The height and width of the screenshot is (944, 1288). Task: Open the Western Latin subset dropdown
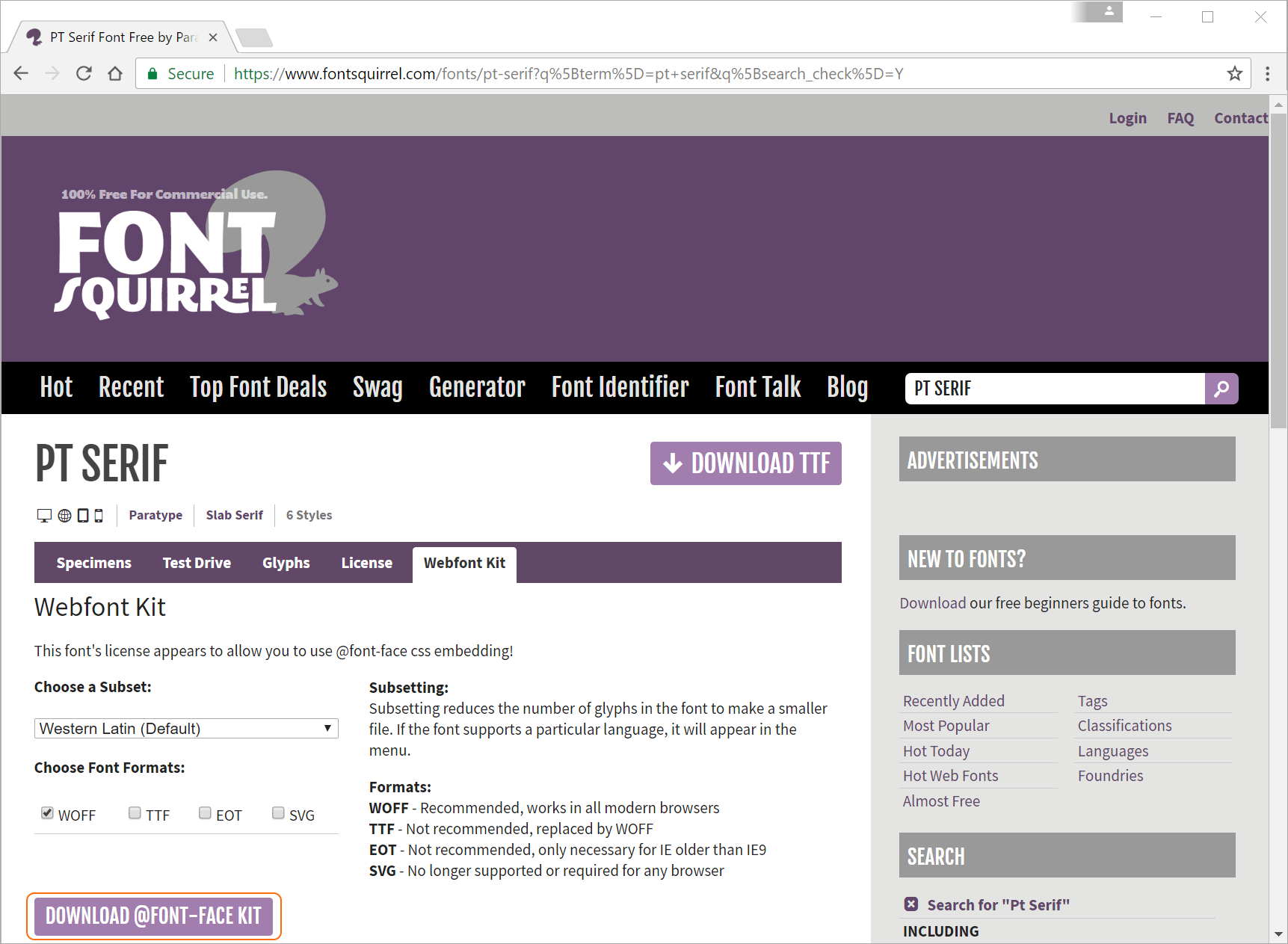(x=186, y=729)
